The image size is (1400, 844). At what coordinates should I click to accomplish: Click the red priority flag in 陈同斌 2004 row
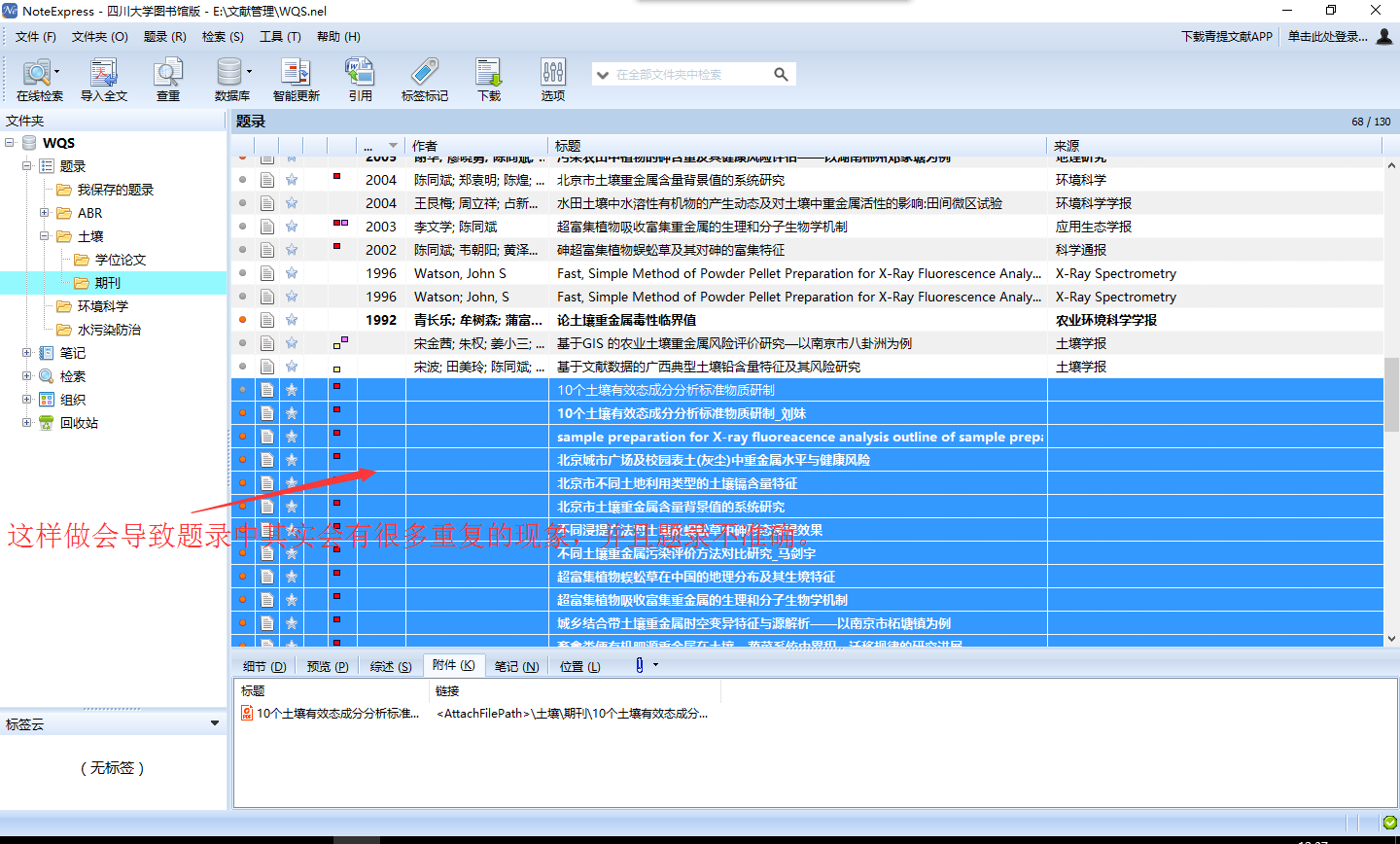[336, 176]
